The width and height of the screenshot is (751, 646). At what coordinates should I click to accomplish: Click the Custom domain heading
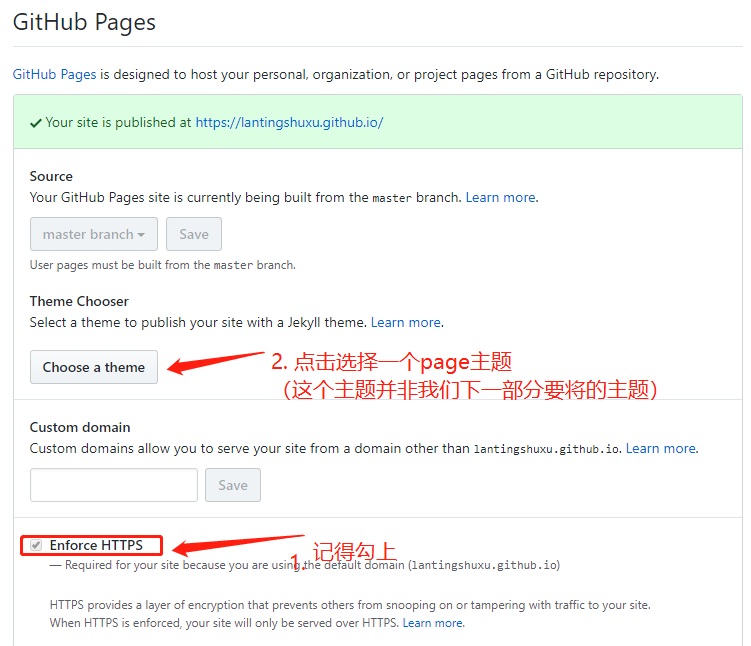(x=80, y=427)
